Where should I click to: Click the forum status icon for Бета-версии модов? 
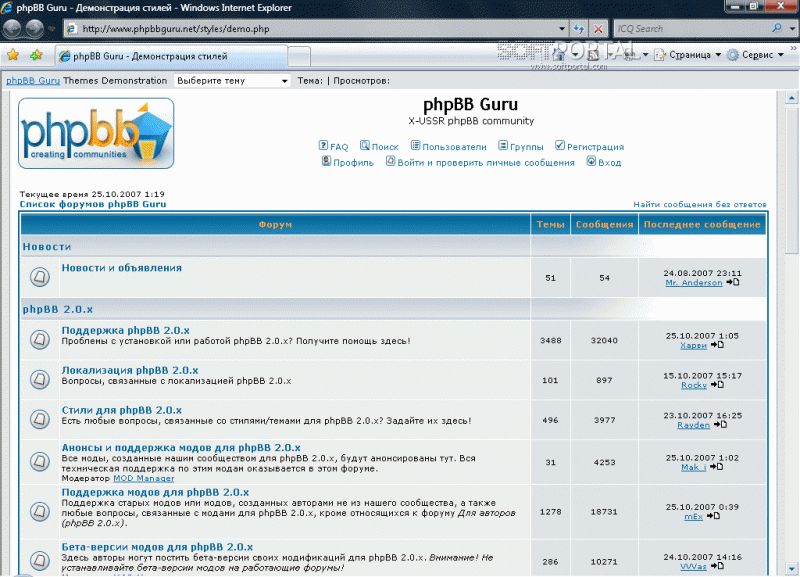pyautogui.click(x=39, y=561)
